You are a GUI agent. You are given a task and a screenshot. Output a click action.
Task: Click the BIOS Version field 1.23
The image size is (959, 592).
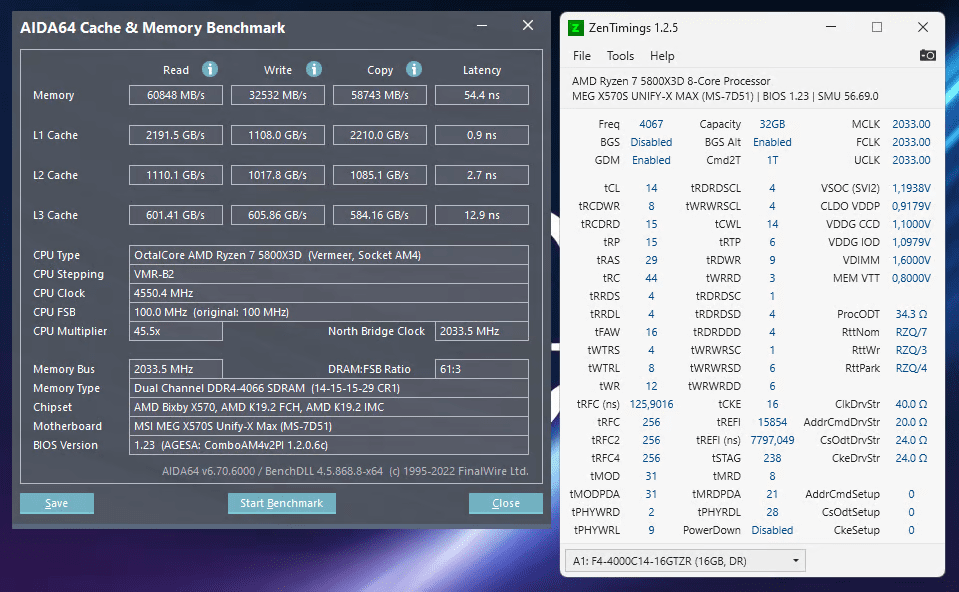pos(328,445)
